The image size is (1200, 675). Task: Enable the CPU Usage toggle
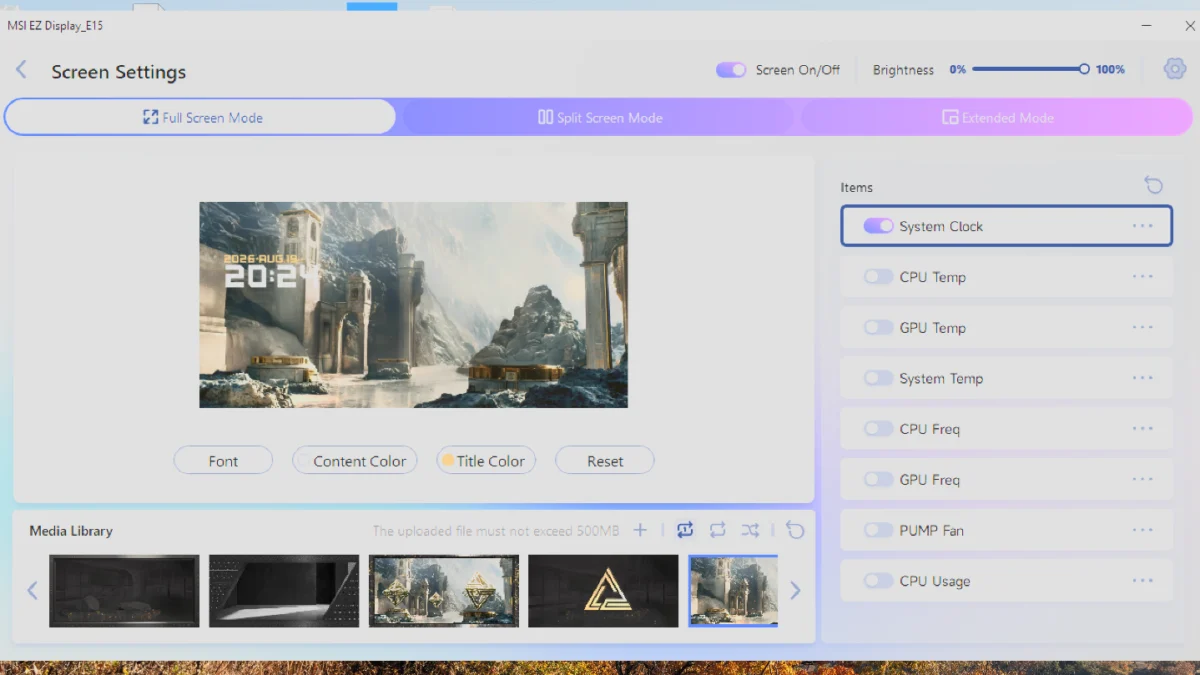coord(878,581)
